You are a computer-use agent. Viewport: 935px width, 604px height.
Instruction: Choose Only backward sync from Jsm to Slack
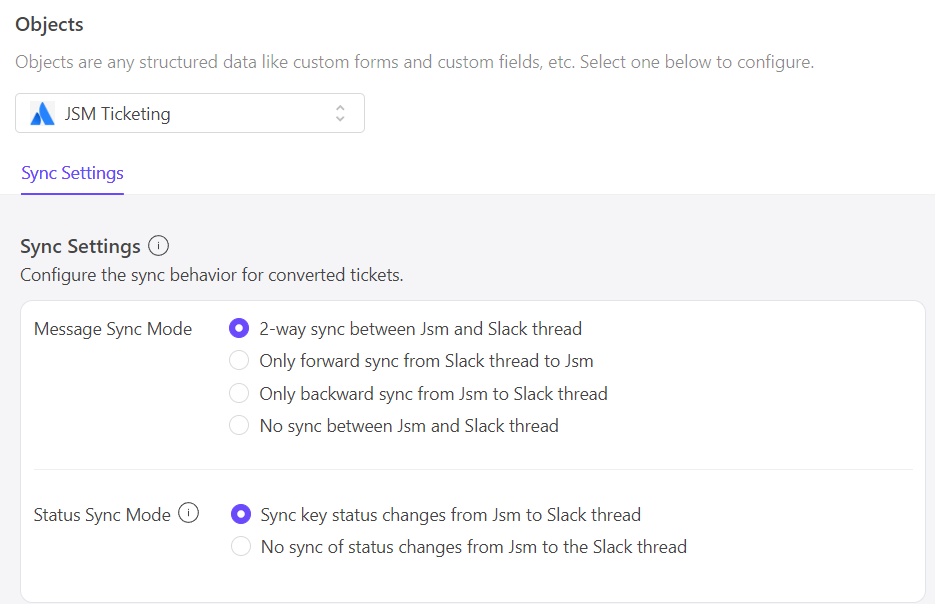point(239,394)
